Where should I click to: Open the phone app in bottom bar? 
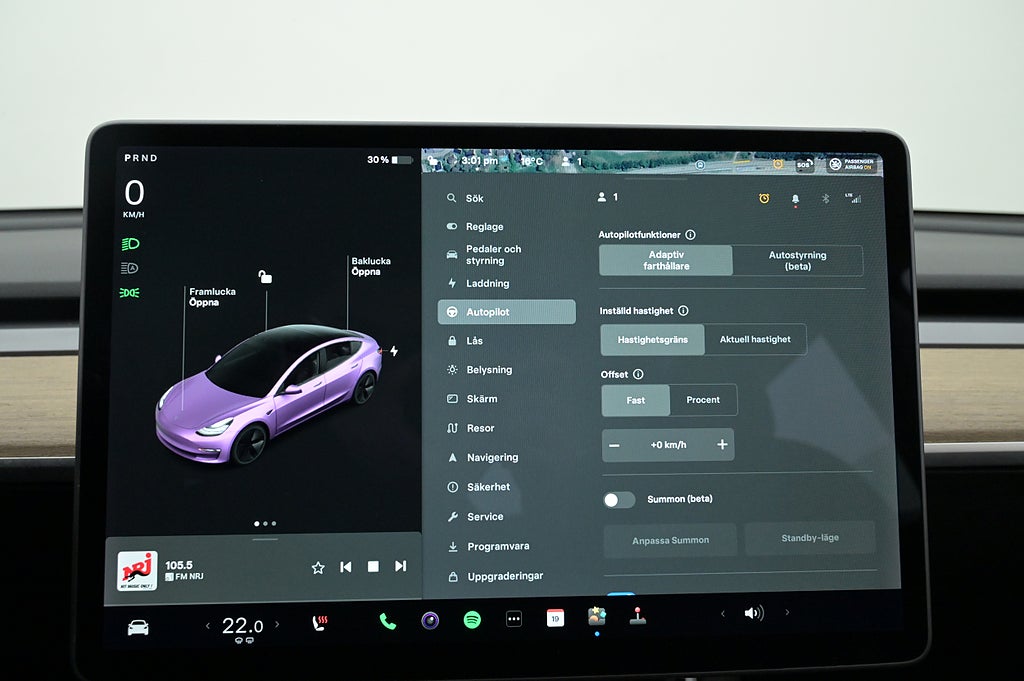pos(387,621)
